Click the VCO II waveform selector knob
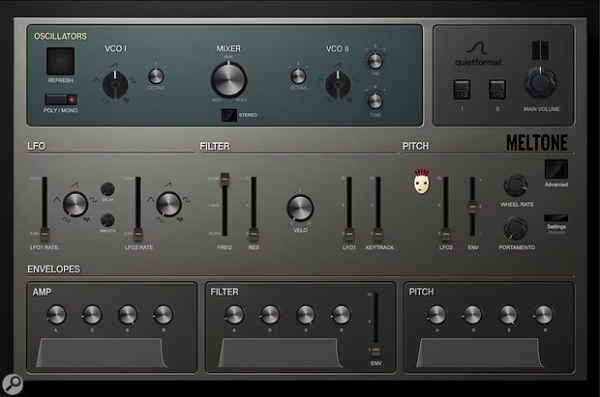 point(338,85)
